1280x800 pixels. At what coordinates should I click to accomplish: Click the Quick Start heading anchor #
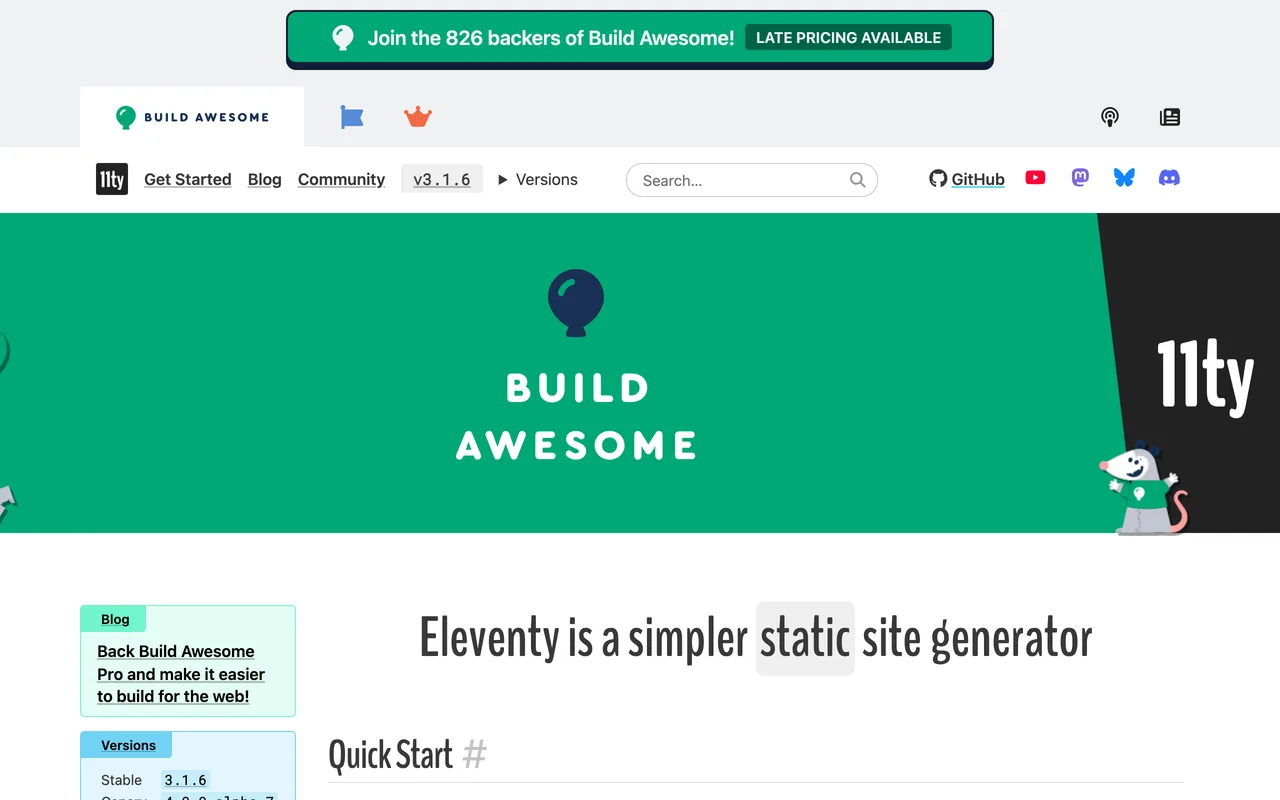click(475, 754)
